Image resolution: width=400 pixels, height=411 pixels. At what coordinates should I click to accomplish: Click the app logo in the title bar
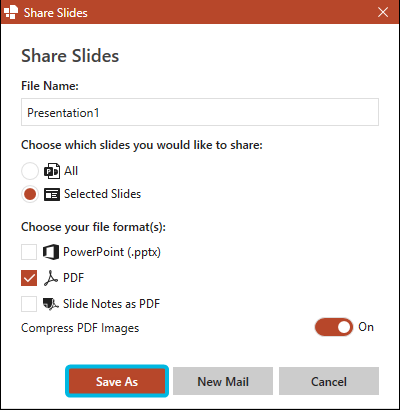(x=11, y=12)
